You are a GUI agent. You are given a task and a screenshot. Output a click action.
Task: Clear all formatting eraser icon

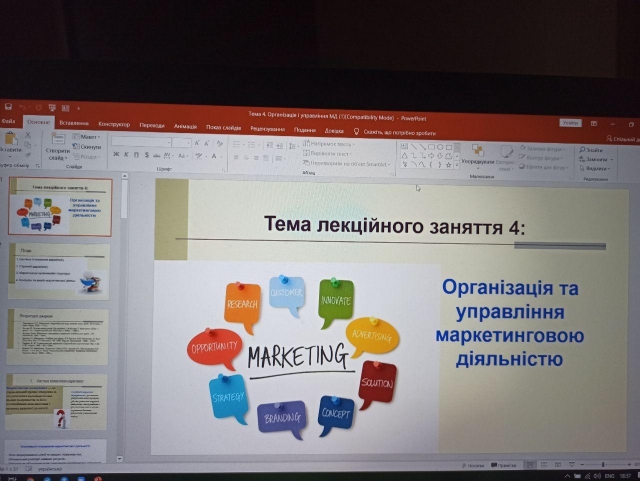[x=220, y=143]
